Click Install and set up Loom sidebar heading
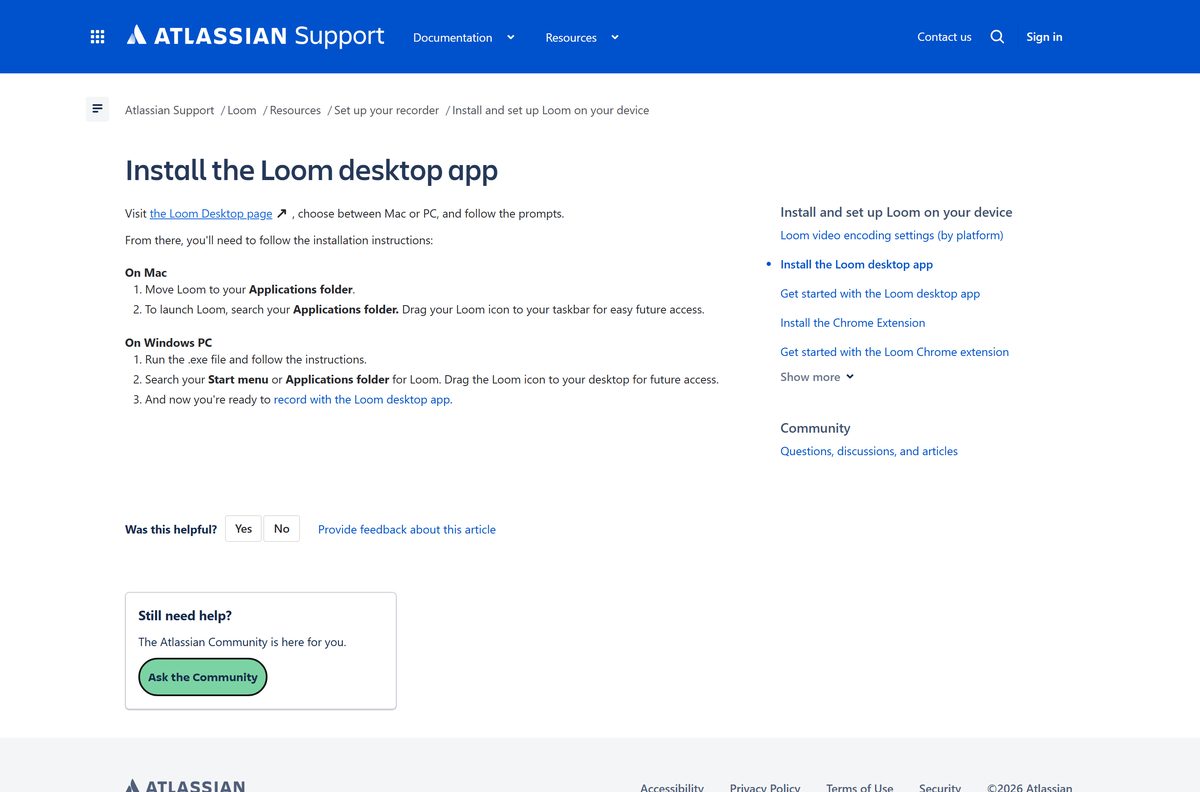1200x792 pixels. (896, 212)
